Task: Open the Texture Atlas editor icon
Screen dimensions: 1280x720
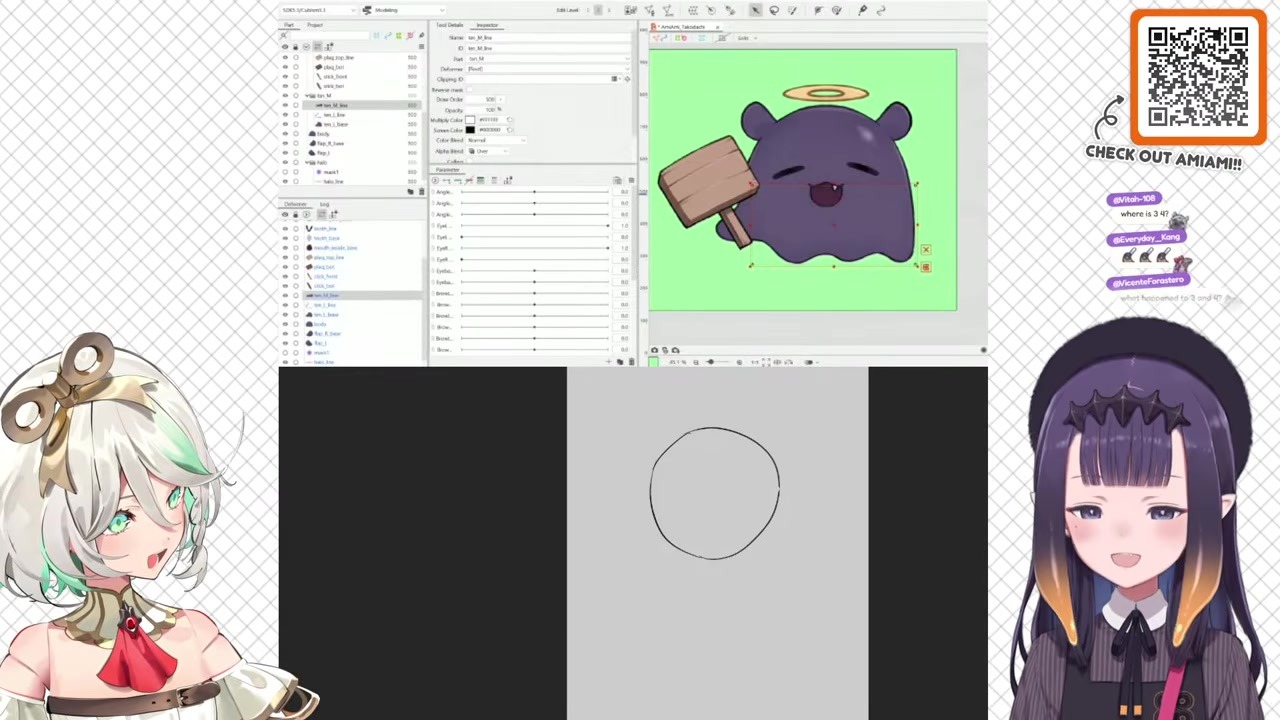Action: point(630,10)
